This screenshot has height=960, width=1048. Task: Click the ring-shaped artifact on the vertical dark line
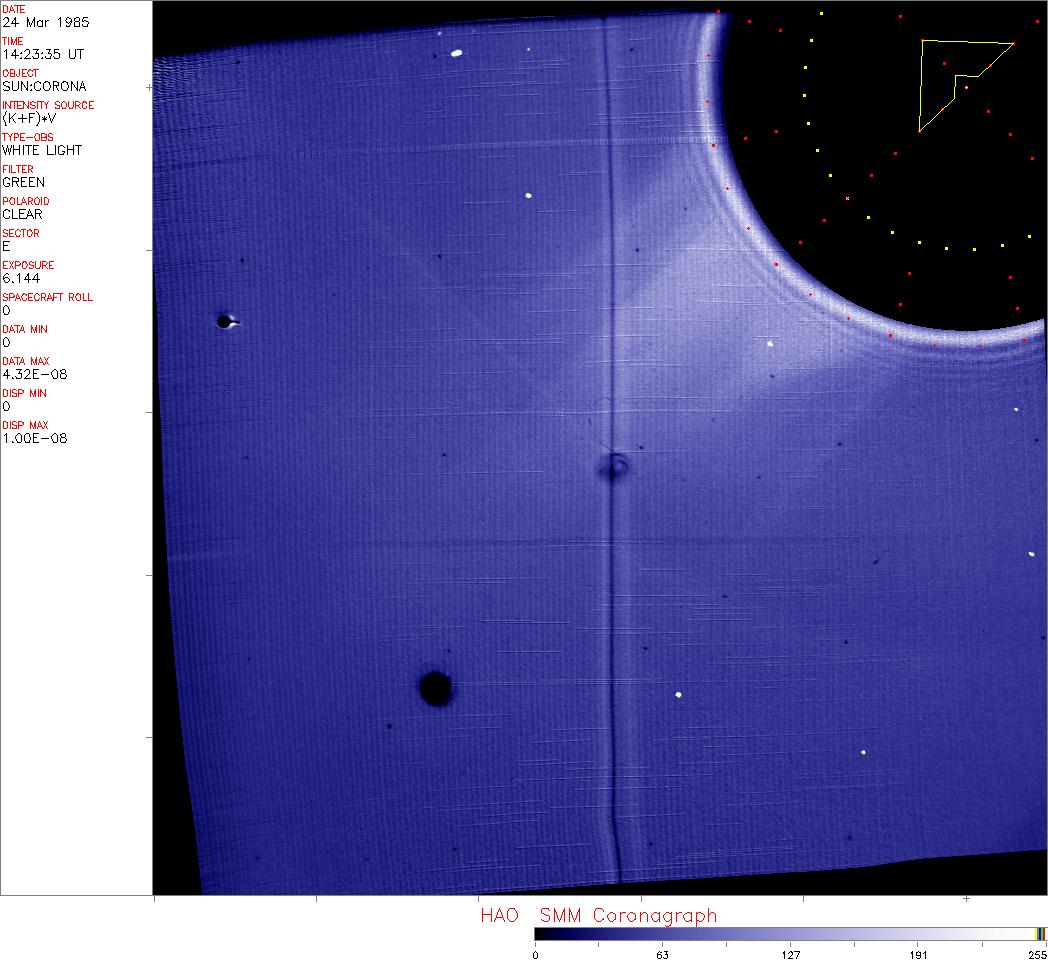615,465
